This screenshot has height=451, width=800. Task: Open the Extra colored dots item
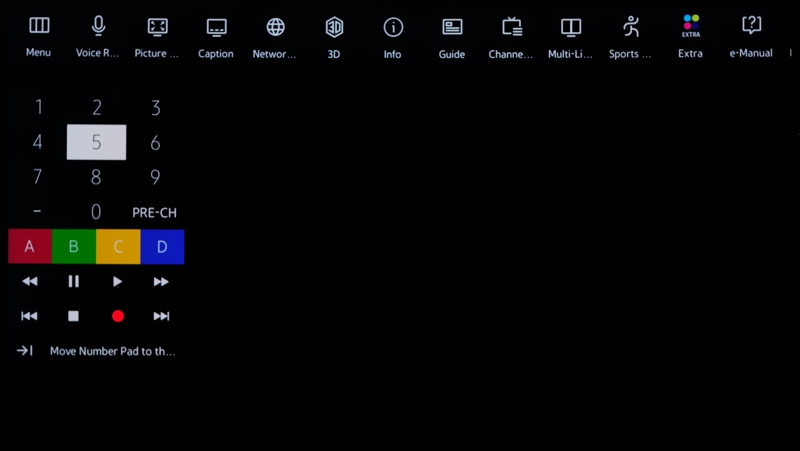pos(690,27)
